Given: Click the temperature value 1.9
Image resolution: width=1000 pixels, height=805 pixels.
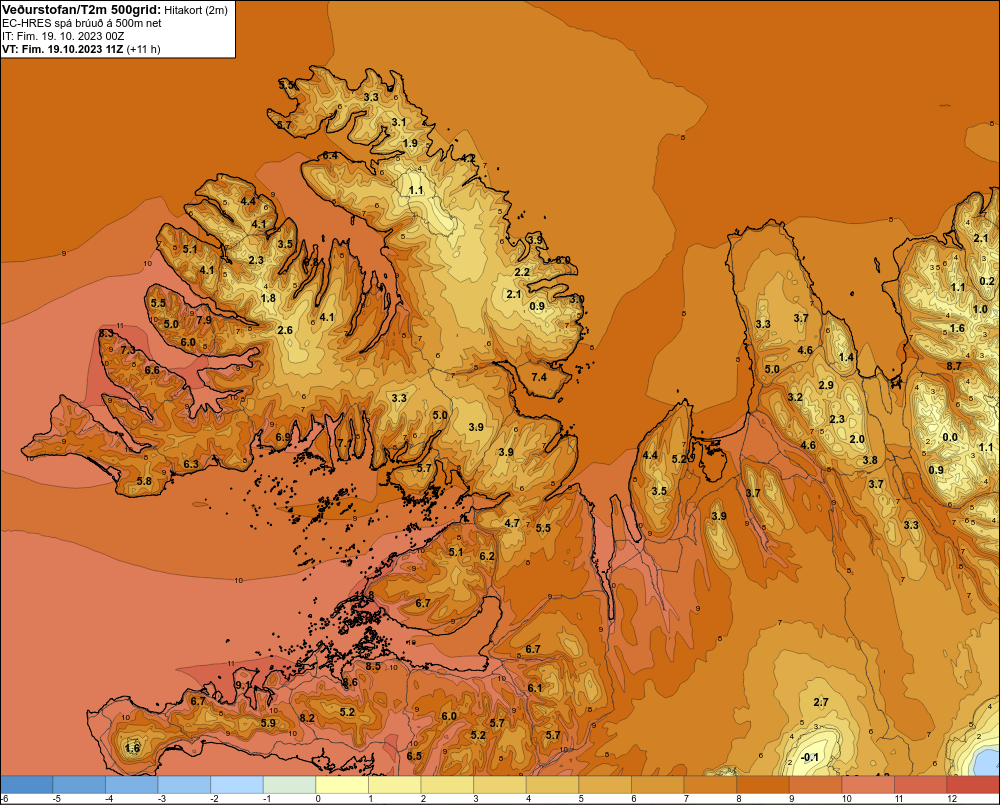Looking at the screenshot, I should tap(411, 143).
